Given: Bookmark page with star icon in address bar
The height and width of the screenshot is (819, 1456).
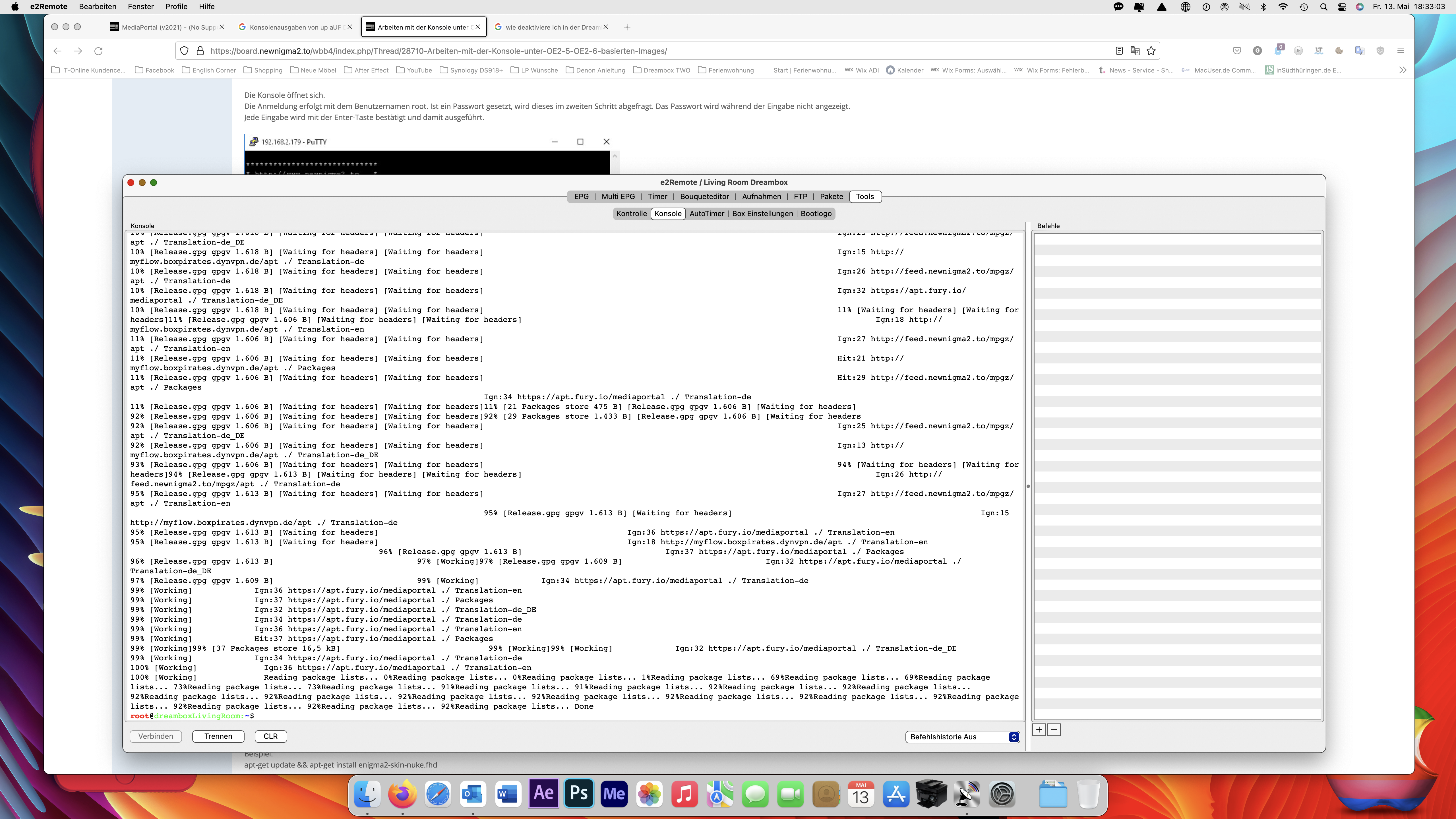Looking at the screenshot, I should click(1151, 51).
